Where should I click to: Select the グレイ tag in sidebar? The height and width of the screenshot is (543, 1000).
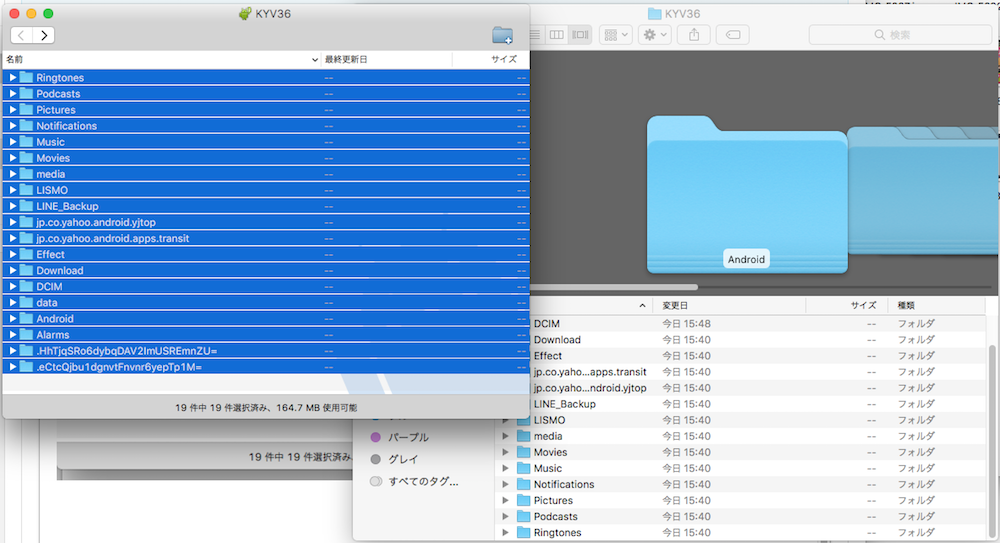tap(401, 459)
